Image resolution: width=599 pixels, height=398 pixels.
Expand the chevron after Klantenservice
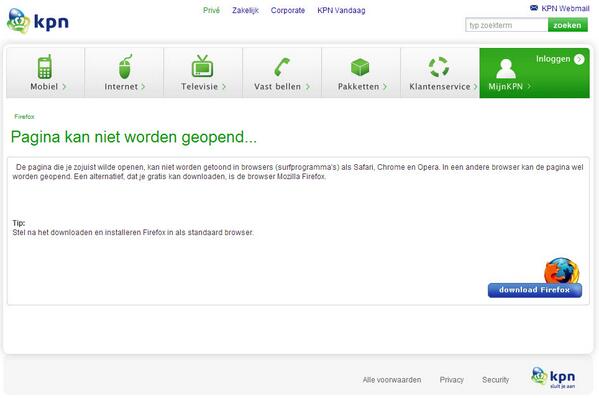point(475,87)
